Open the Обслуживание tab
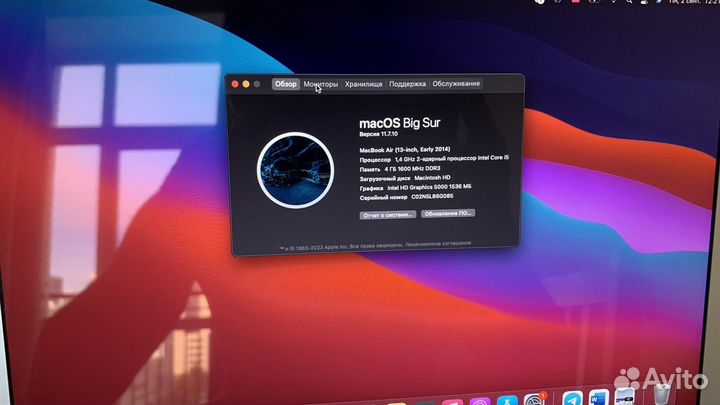The height and width of the screenshot is (405, 720). (456, 84)
